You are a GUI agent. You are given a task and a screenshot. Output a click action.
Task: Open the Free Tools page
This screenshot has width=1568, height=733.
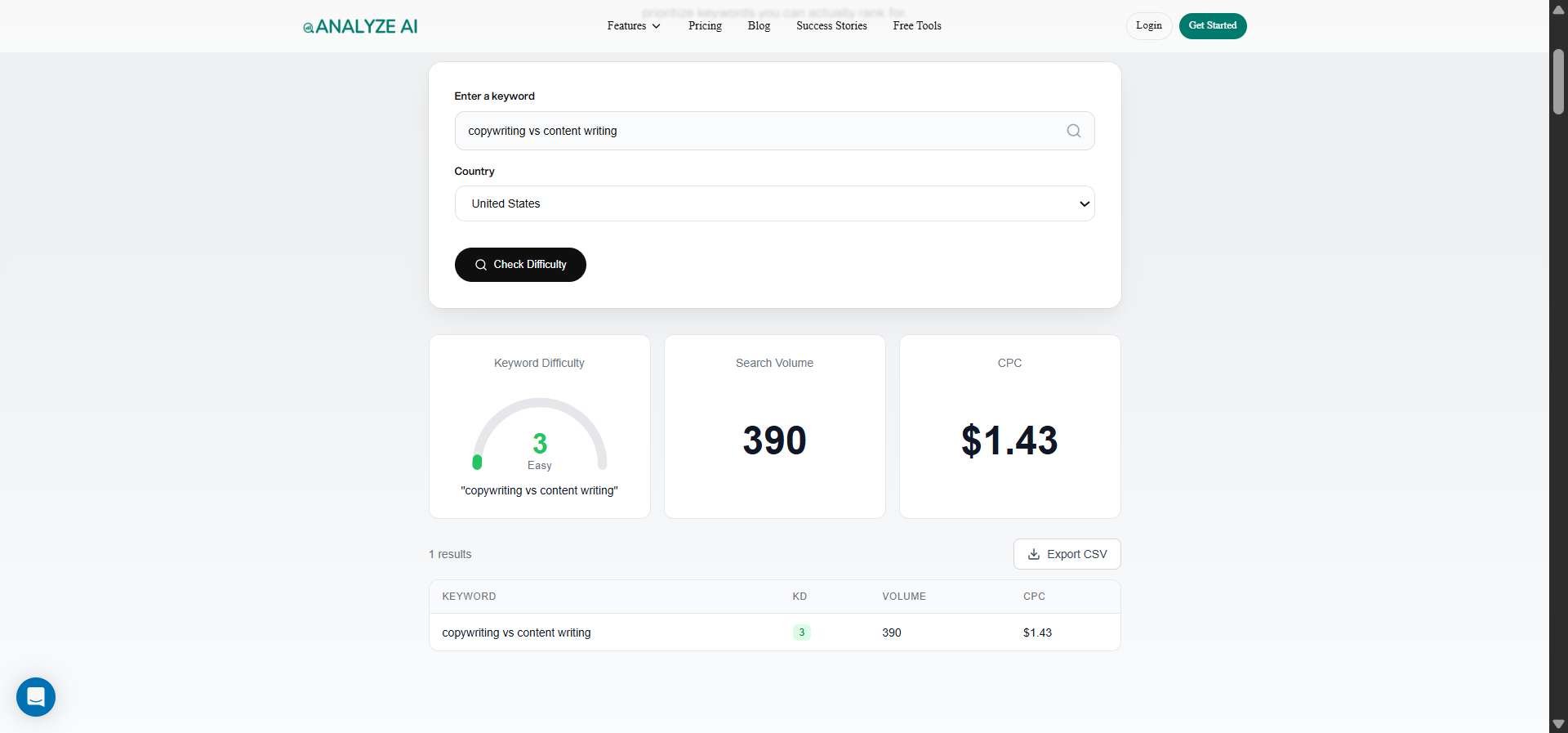pyautogui.click(x=917, y=26)
